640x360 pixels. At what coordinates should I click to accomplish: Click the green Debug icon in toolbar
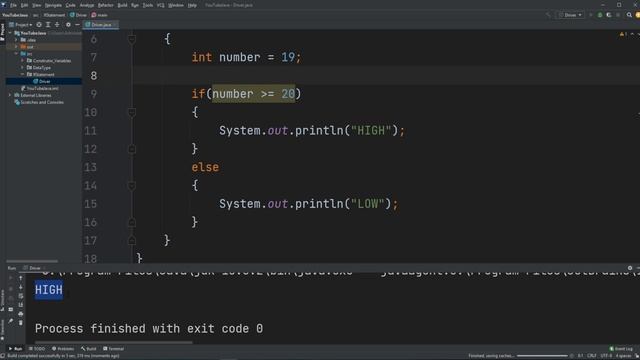pos(600,15)
